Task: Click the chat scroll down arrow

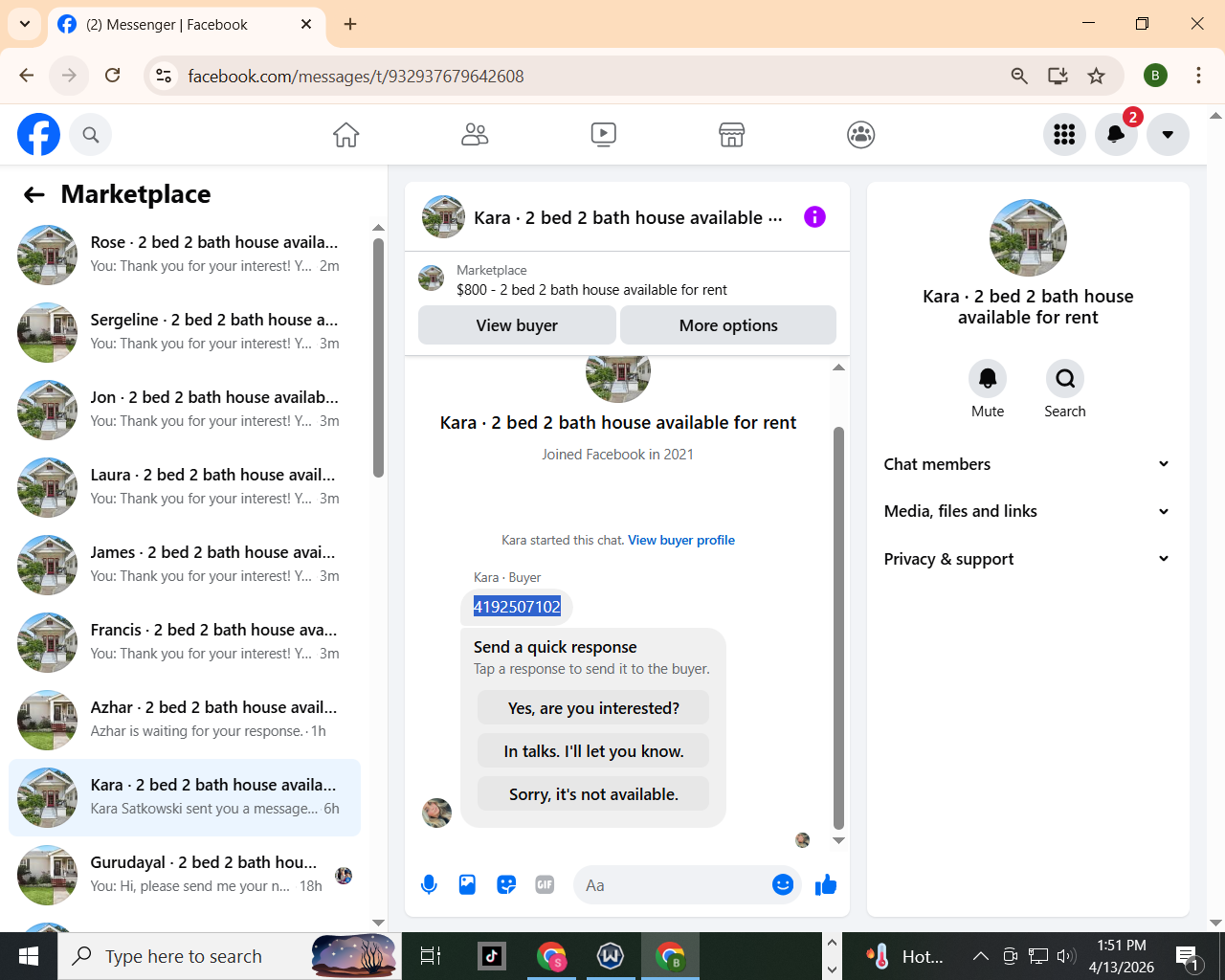Action: pyautogui.click(x=838, y=840)
